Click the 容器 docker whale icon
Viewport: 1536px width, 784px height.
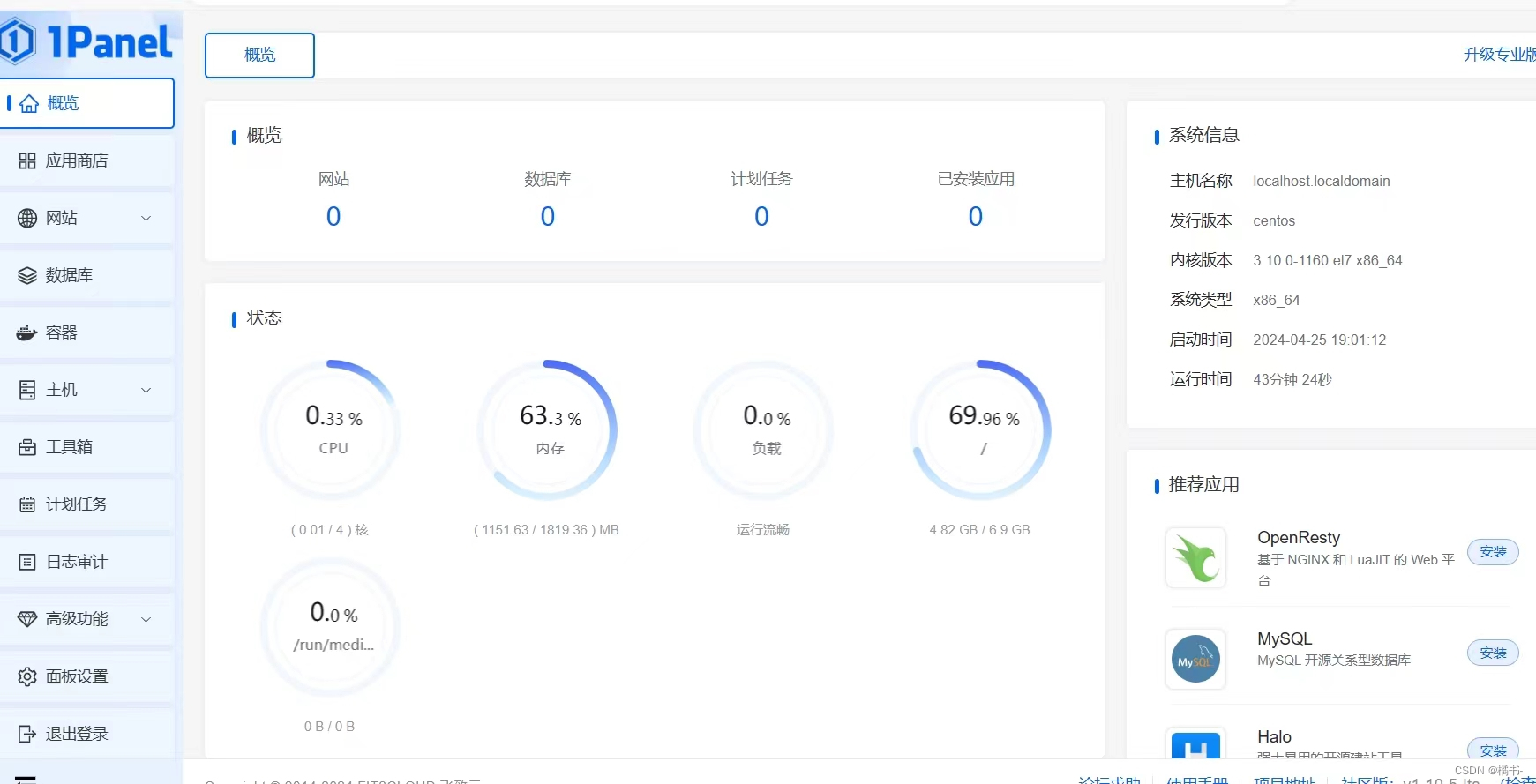coord(27,332)
